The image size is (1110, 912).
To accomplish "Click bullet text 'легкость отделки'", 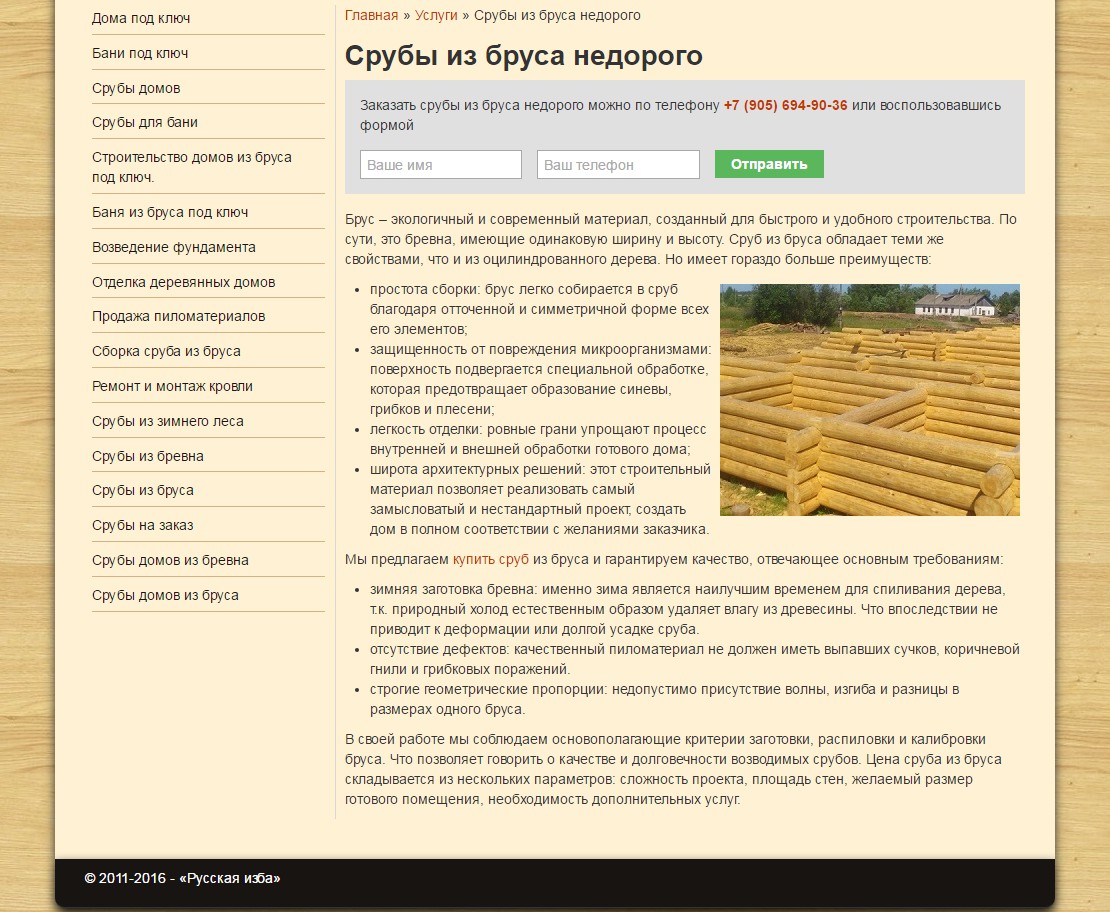I will pyautogui.click(x=424, y=429).
